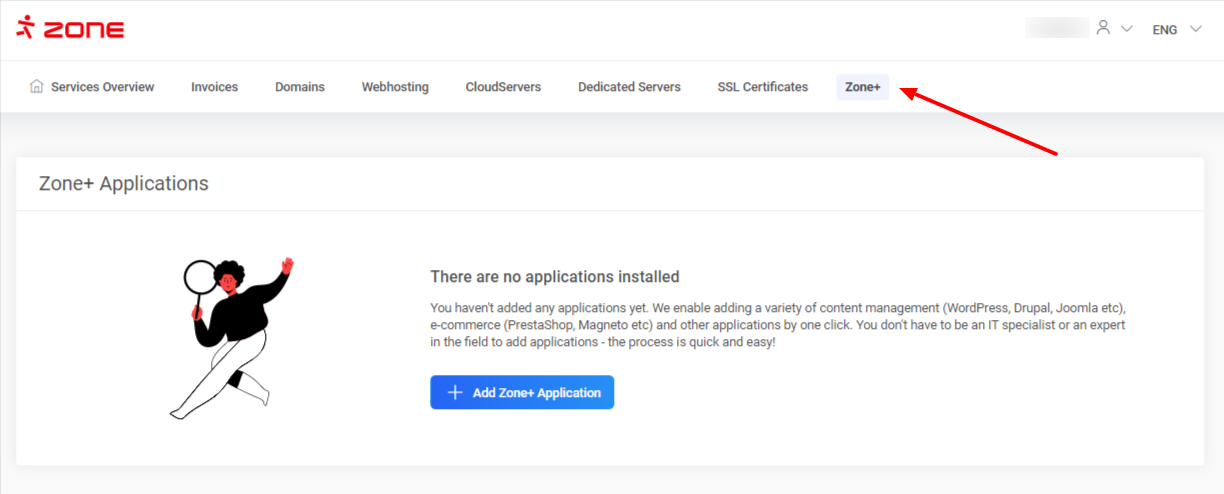This screenshot has width=1224, height=494.
Task: Click the blurred account name
Action: [x=1056, y=28]
